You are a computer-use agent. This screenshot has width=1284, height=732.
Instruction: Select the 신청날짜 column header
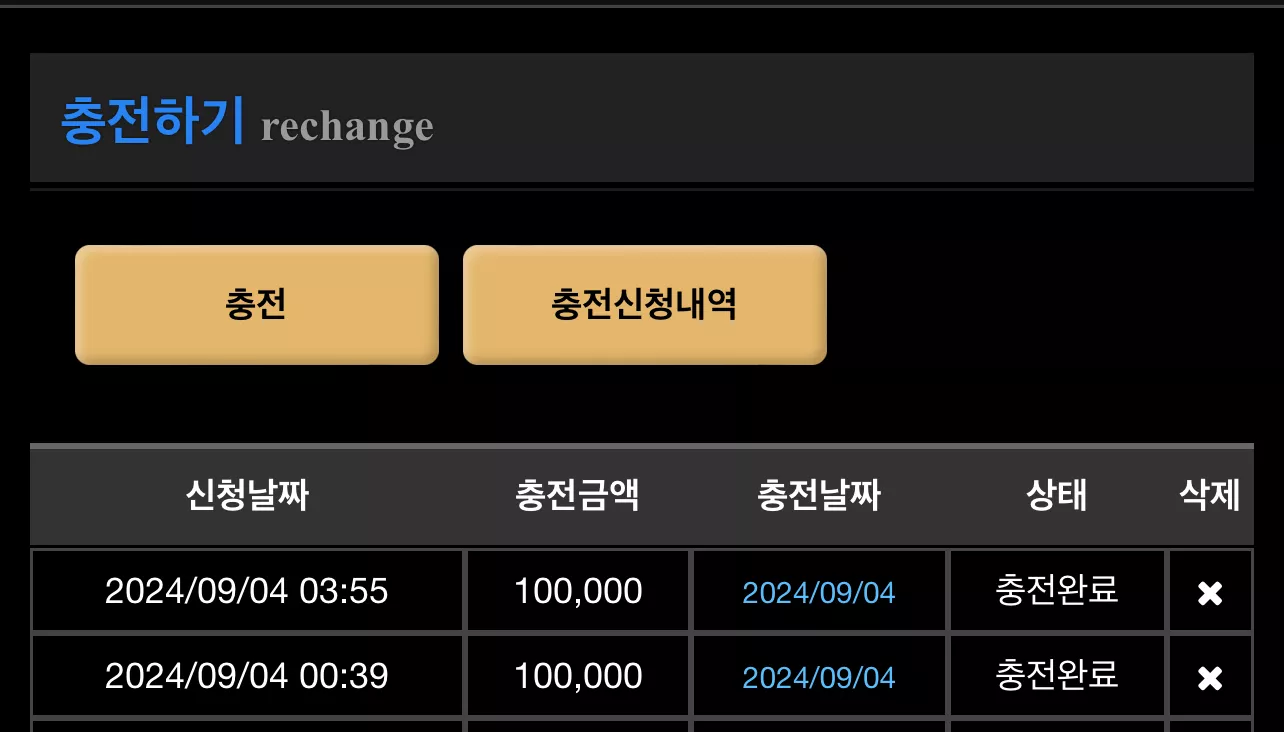[247, 496]
